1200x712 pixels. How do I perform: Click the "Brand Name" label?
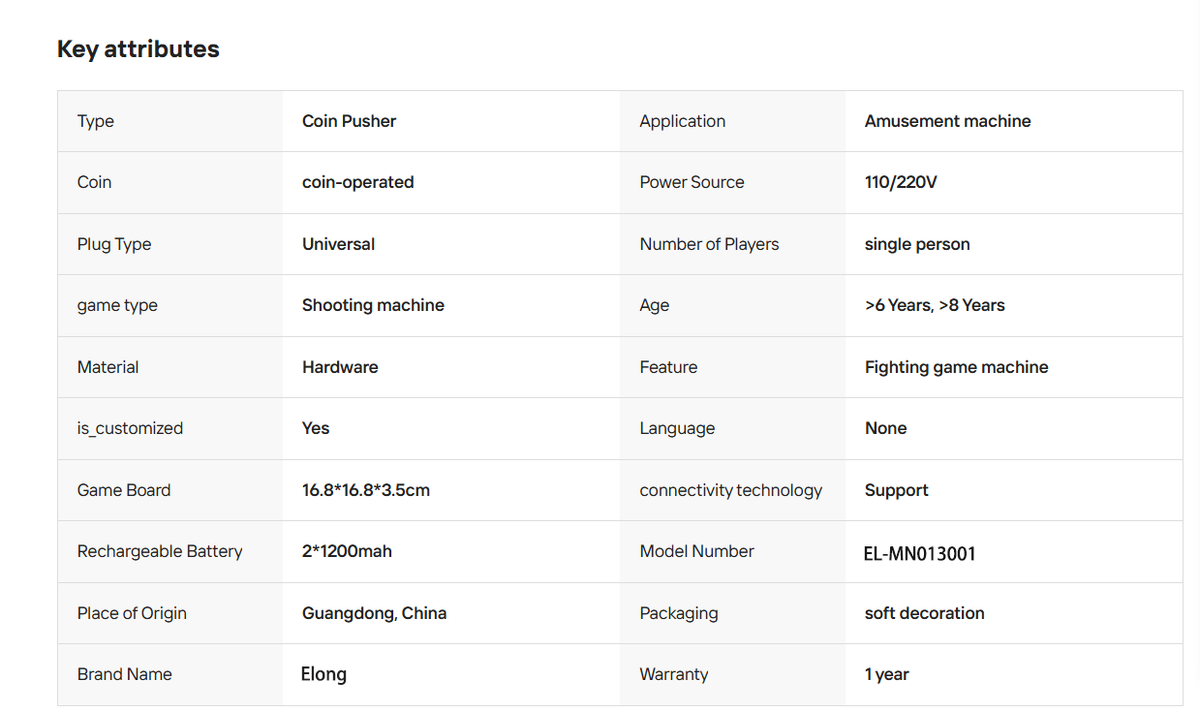point(125,674)
